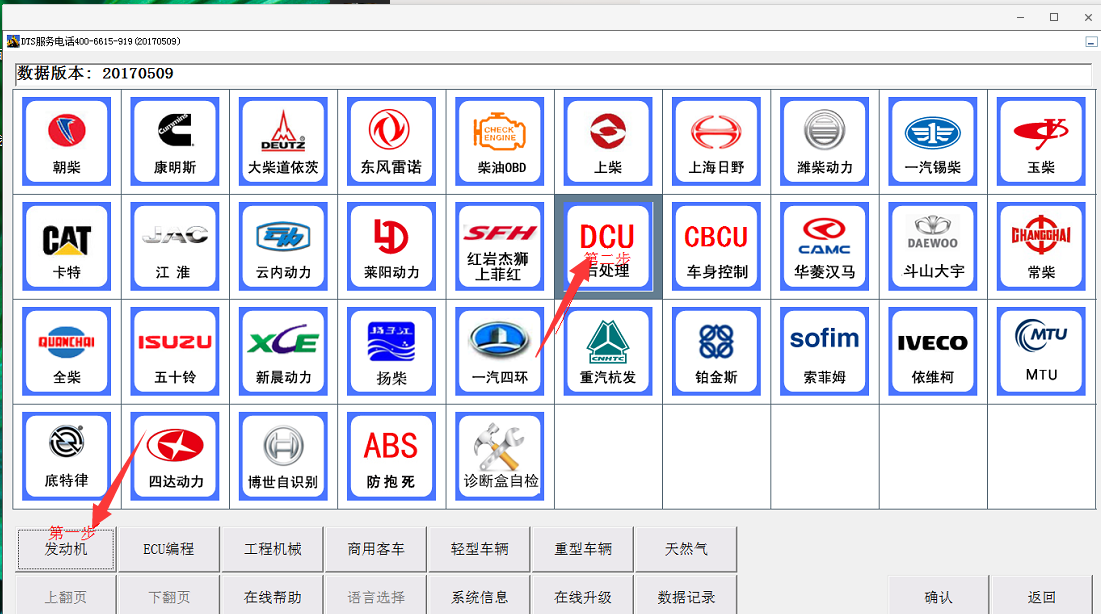Viewport: 1101px width, 614px height.
Task: Choose the 博世自识别 Bosch icon
Action: (283, 456)
